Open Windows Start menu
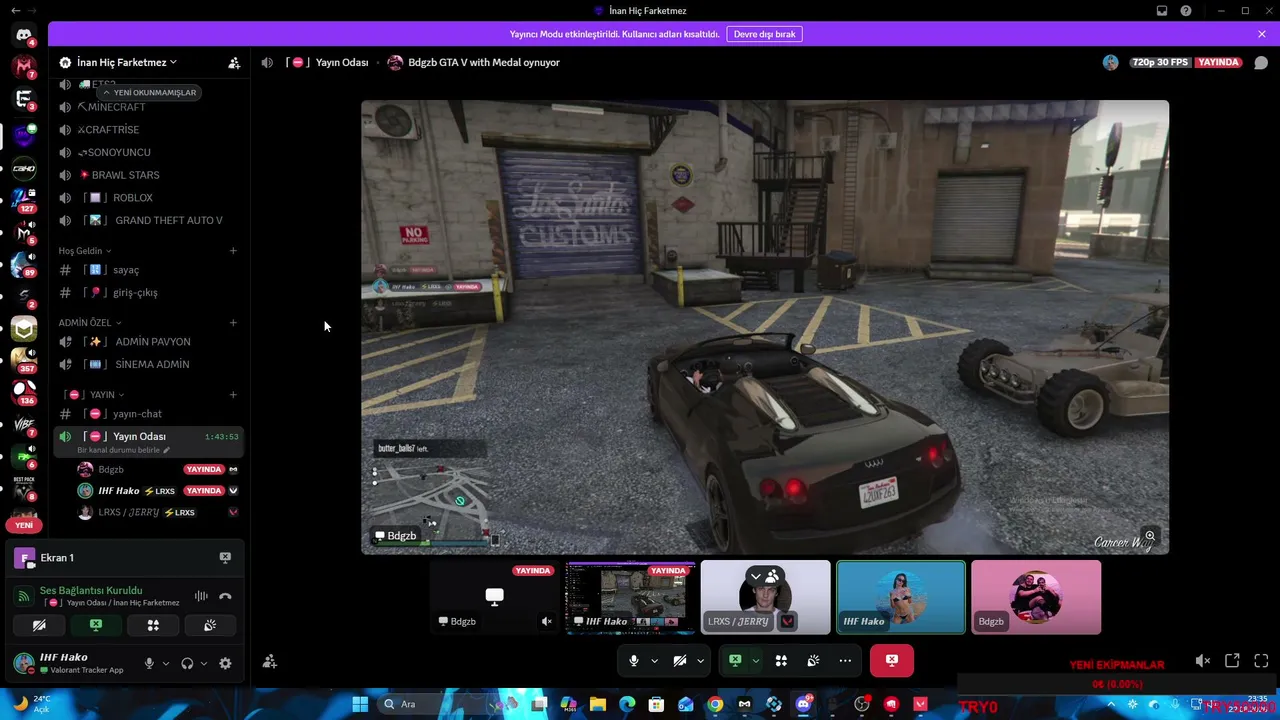Viewport: 1280px width, 720px height. pos(360,704)
